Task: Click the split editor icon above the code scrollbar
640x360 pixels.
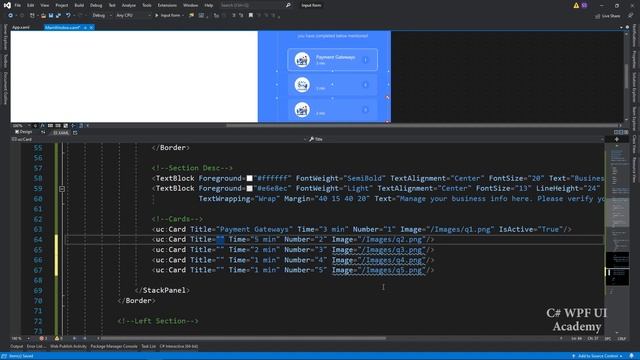Action: click(617, 139)
